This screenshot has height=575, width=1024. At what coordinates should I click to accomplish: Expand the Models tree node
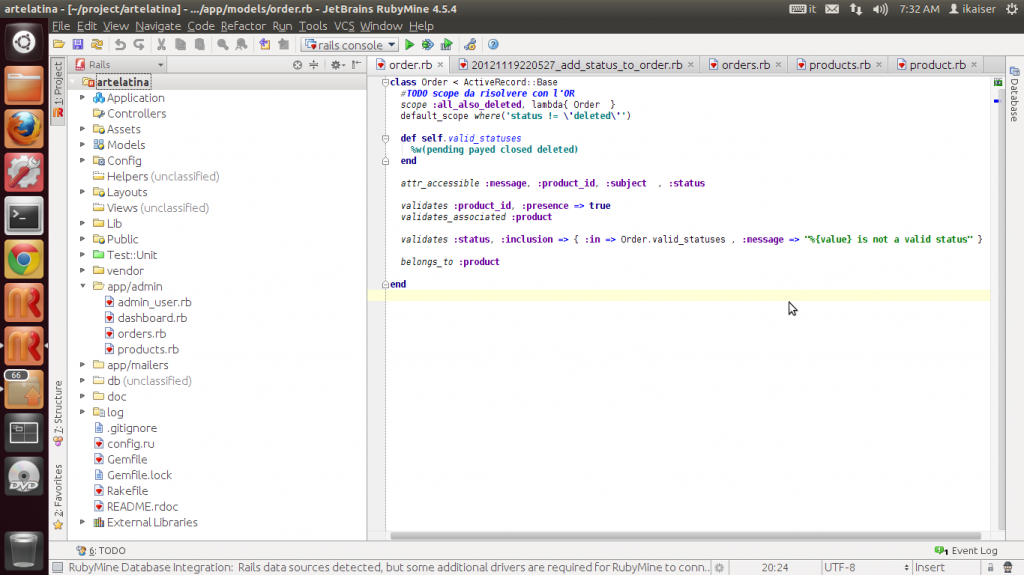[83, 145]
